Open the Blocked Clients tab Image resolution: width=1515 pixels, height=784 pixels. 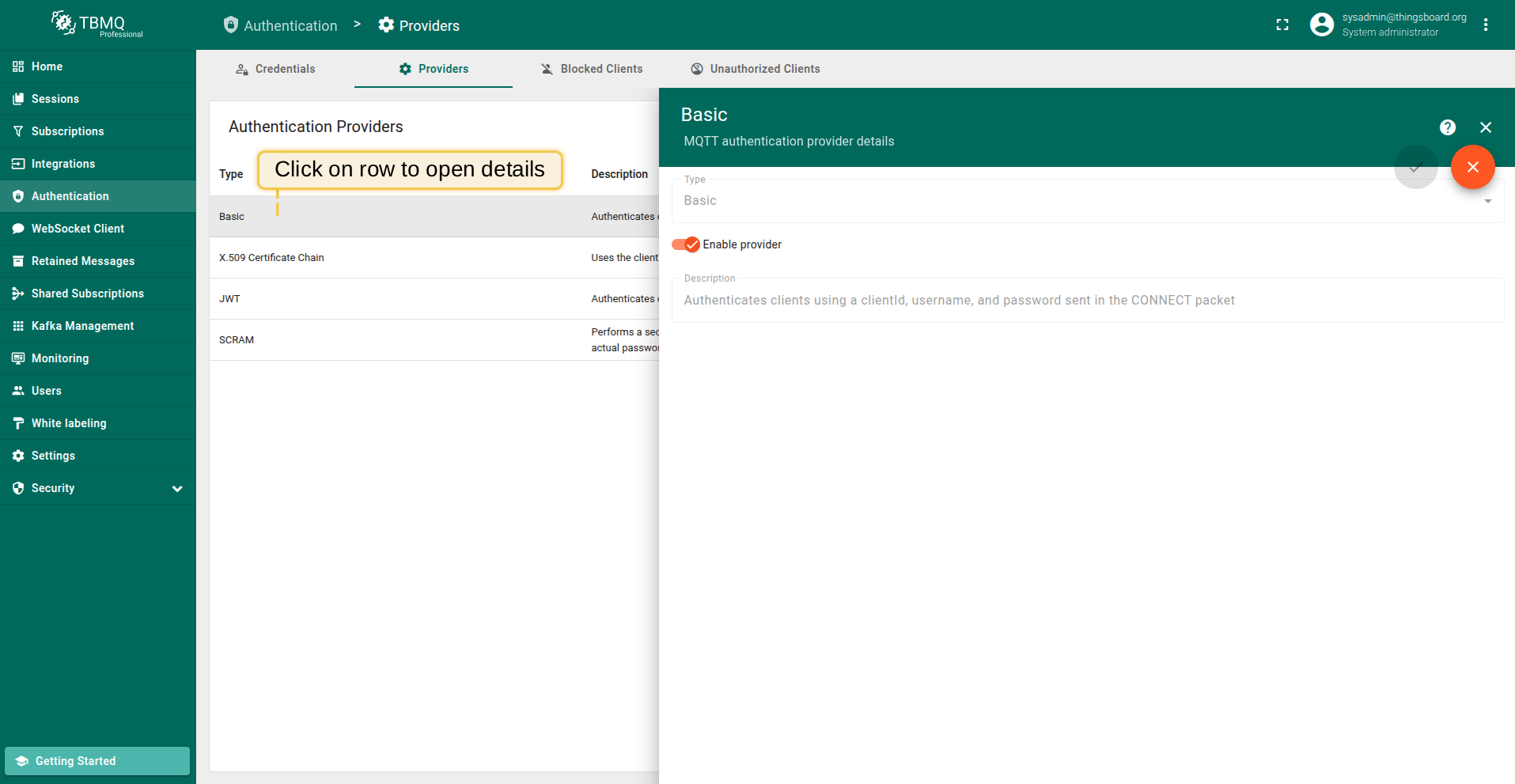pyautogui.click(x=591, y=69)
